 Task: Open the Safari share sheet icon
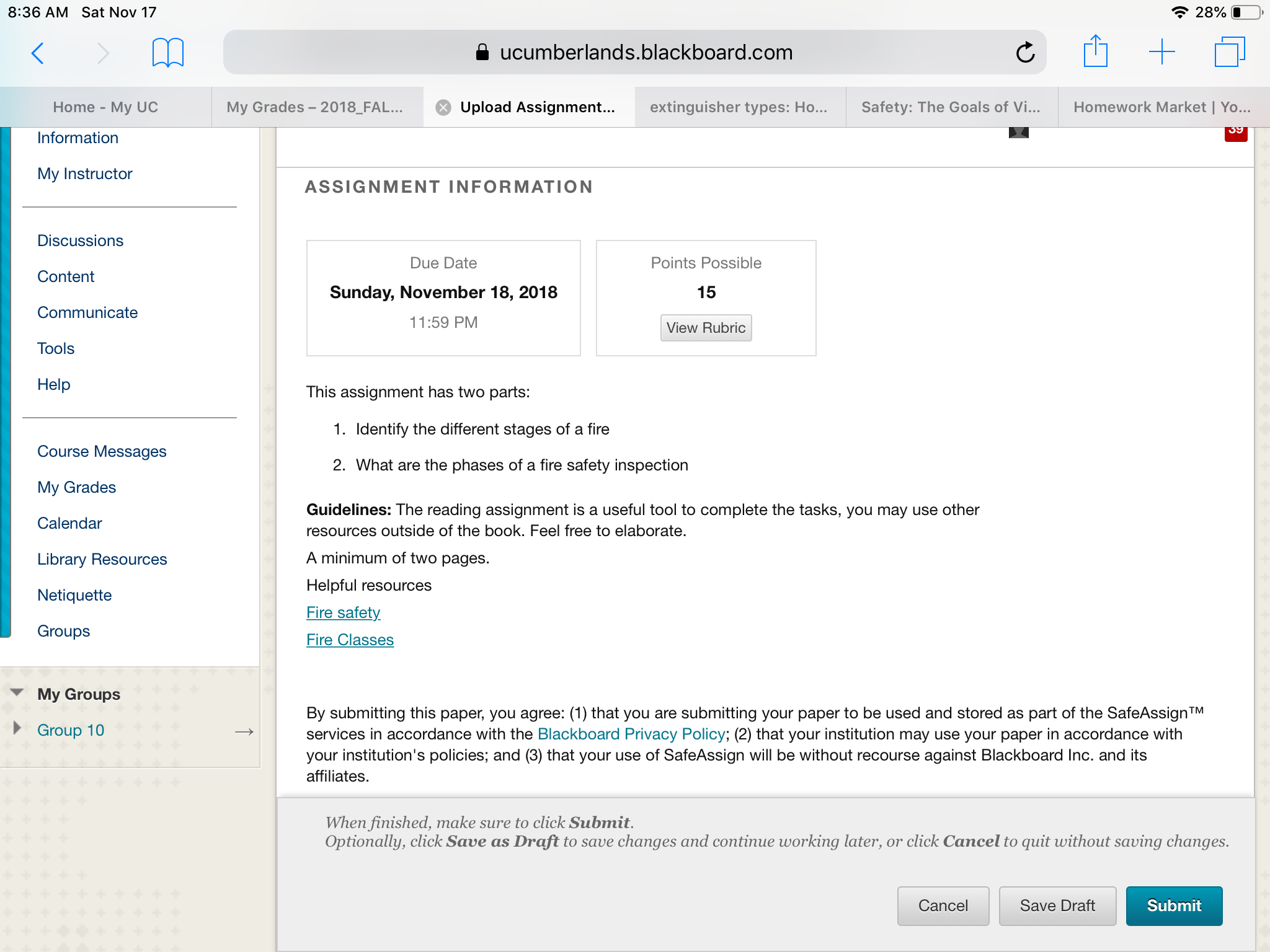[x=1095, y=51]
